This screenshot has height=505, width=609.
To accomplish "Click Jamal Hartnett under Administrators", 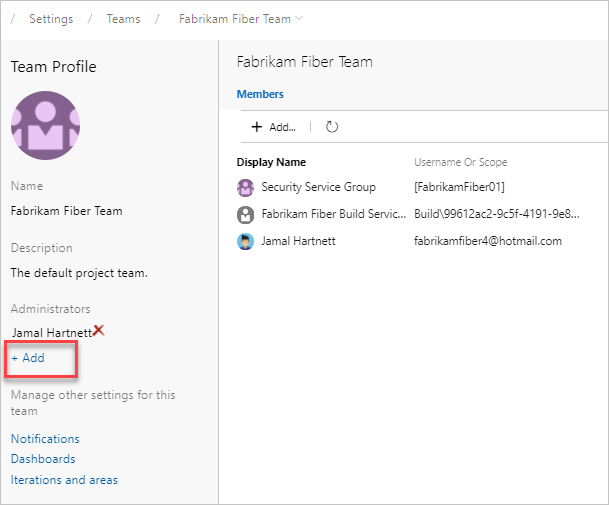I will pyautogui.click(x=52, y=333).
